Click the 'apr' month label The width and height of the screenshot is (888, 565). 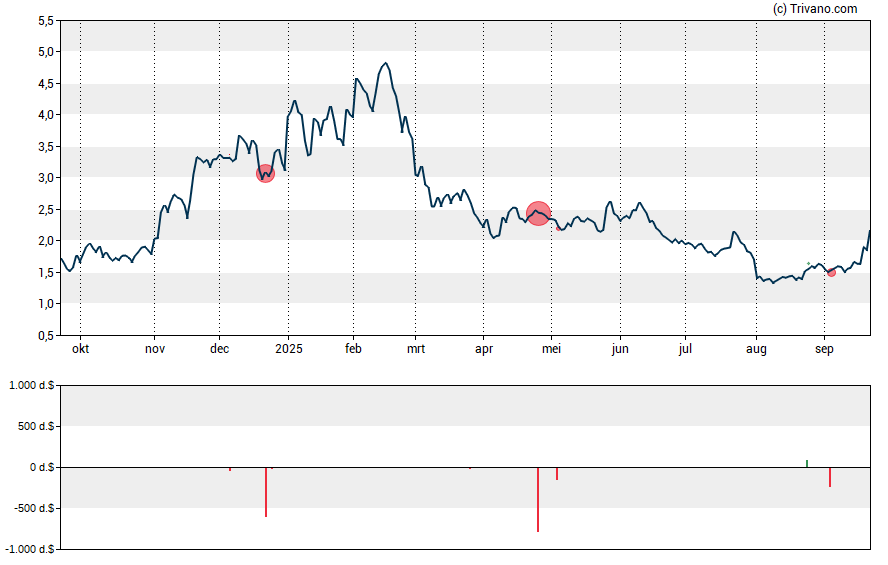[484, 349]
